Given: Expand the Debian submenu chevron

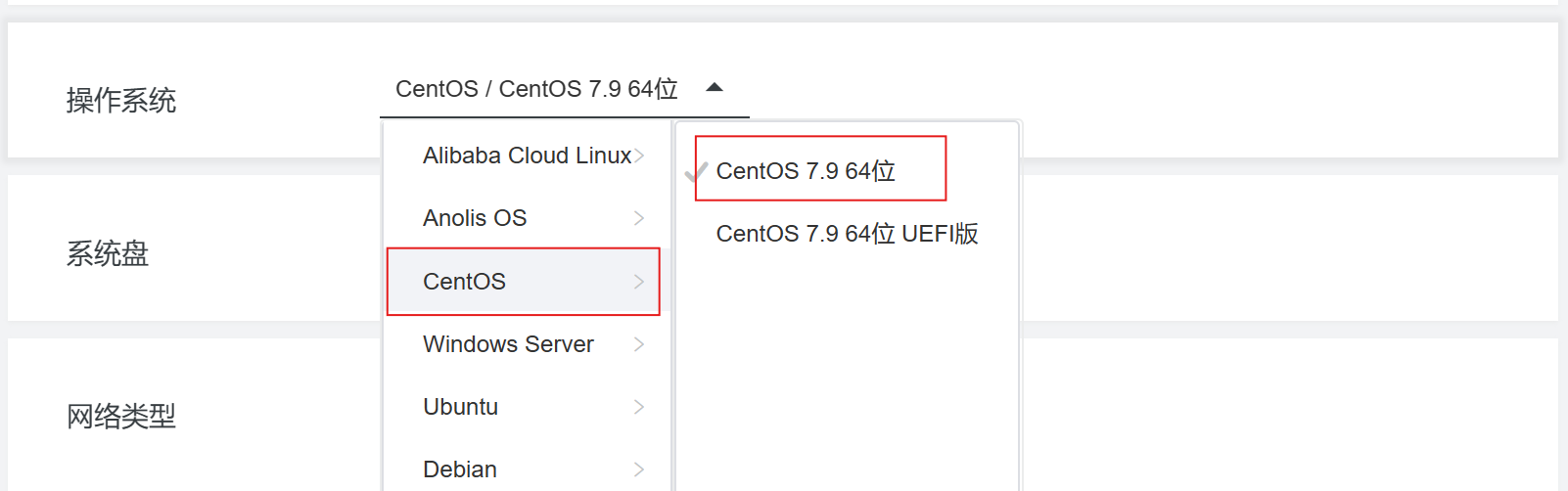Looking at the screenshot, I should (639, 469).
